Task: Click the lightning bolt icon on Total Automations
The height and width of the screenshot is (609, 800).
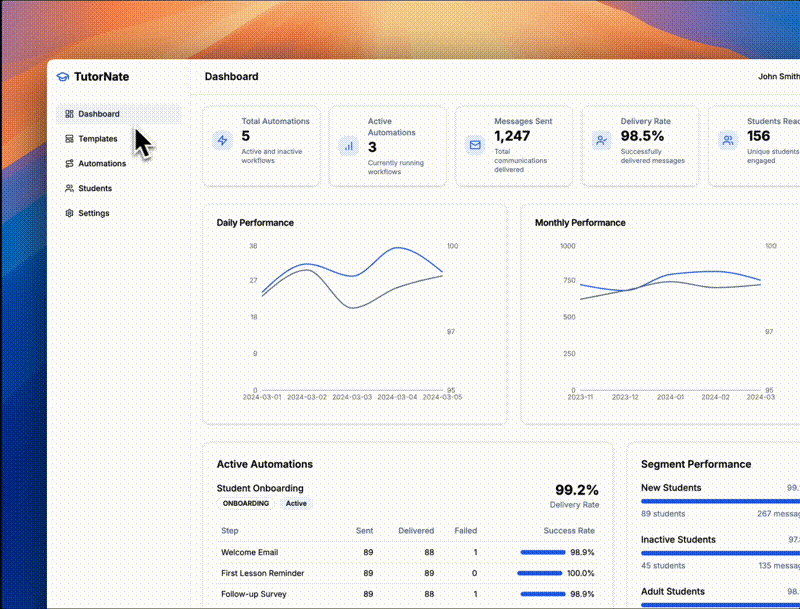Action: pyautogui.click(x=222, y=140)
